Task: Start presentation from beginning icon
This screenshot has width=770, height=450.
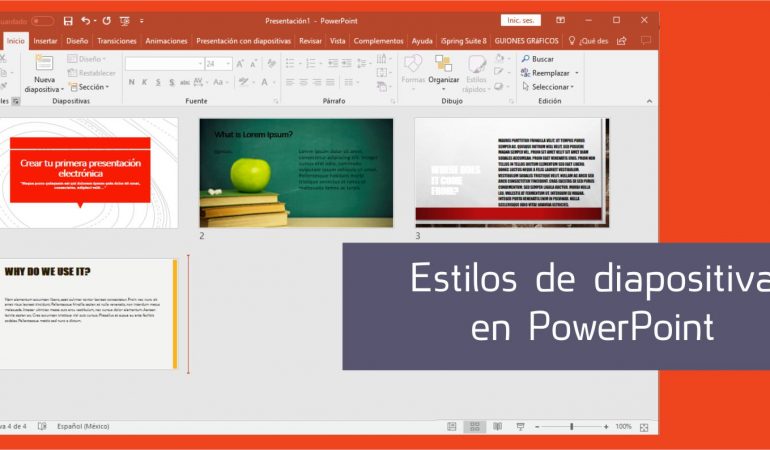Action: point(125,21)
